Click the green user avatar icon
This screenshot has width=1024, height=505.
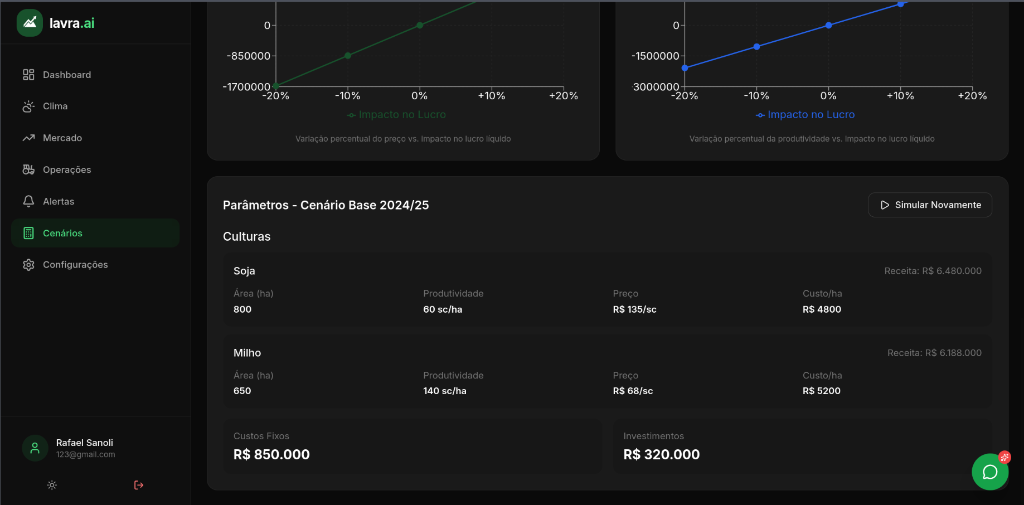click(35, 448)
